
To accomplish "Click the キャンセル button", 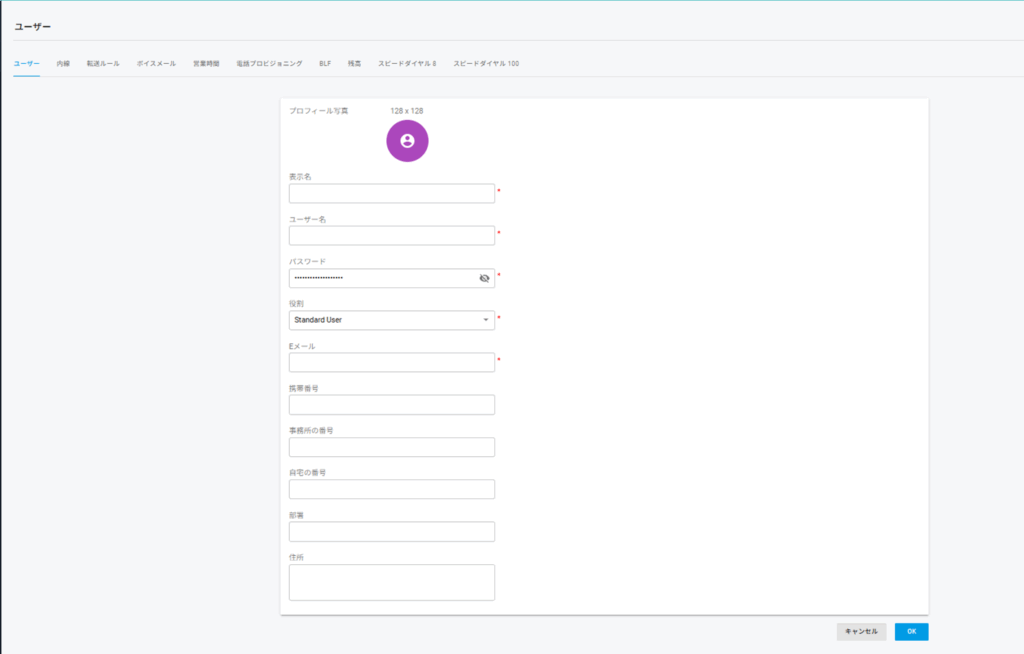I will point(861,632).
